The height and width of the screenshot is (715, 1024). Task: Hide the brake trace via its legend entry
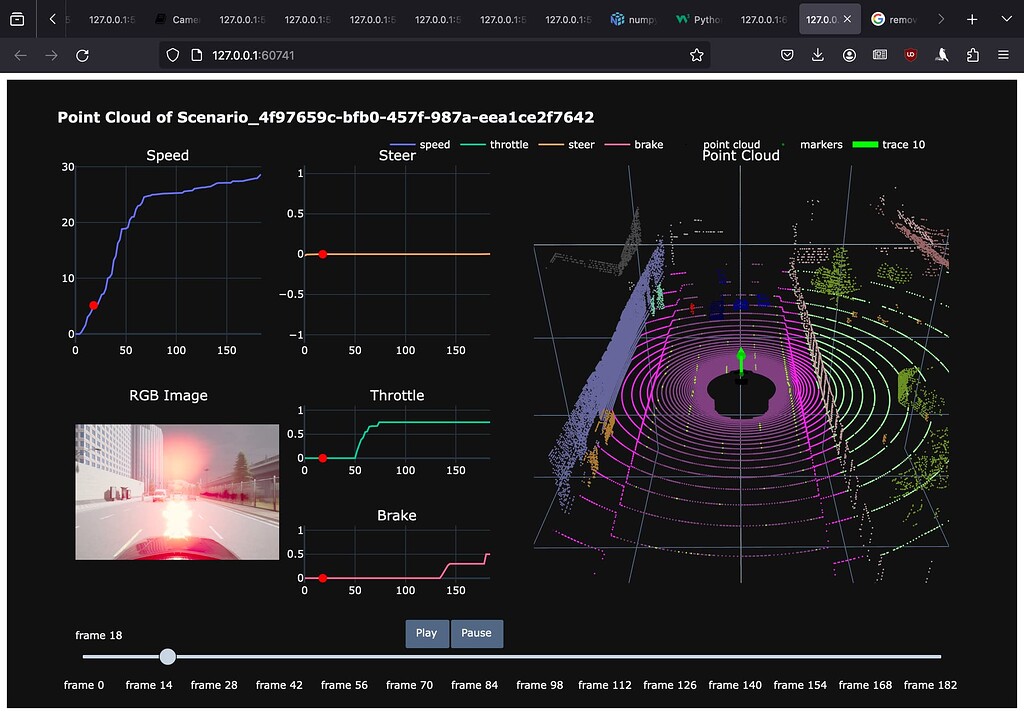[650, 144]
